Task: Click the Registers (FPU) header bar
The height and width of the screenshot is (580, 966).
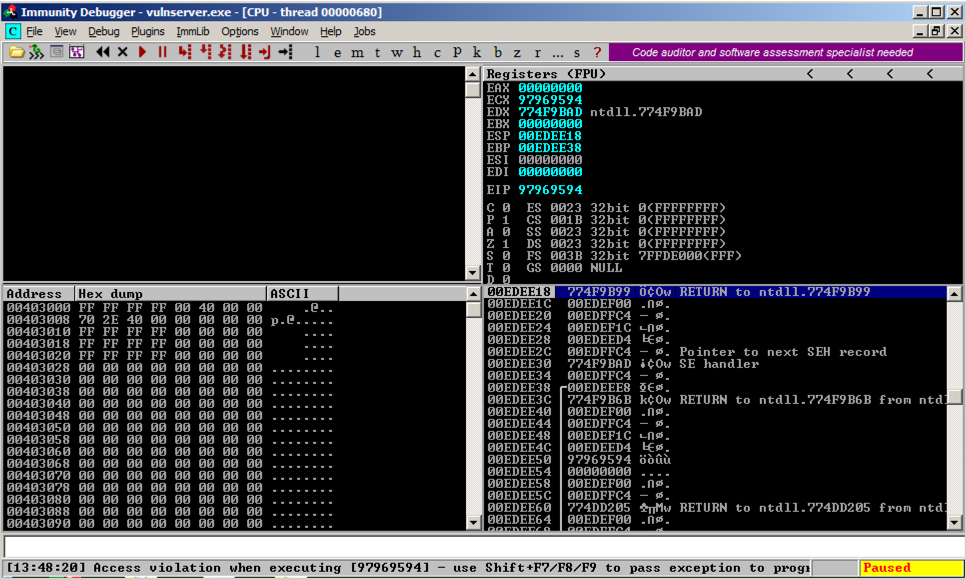Action: coord(722,73)
